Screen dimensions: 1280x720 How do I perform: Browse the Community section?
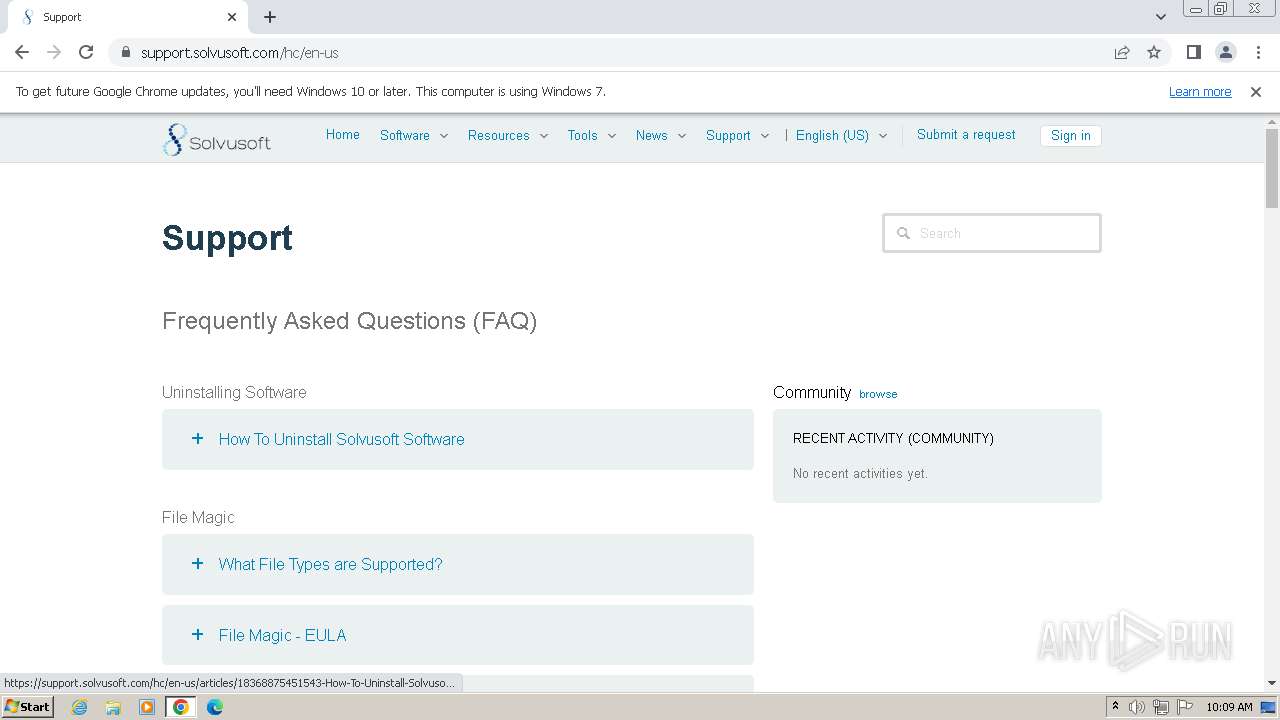point(878,394)
